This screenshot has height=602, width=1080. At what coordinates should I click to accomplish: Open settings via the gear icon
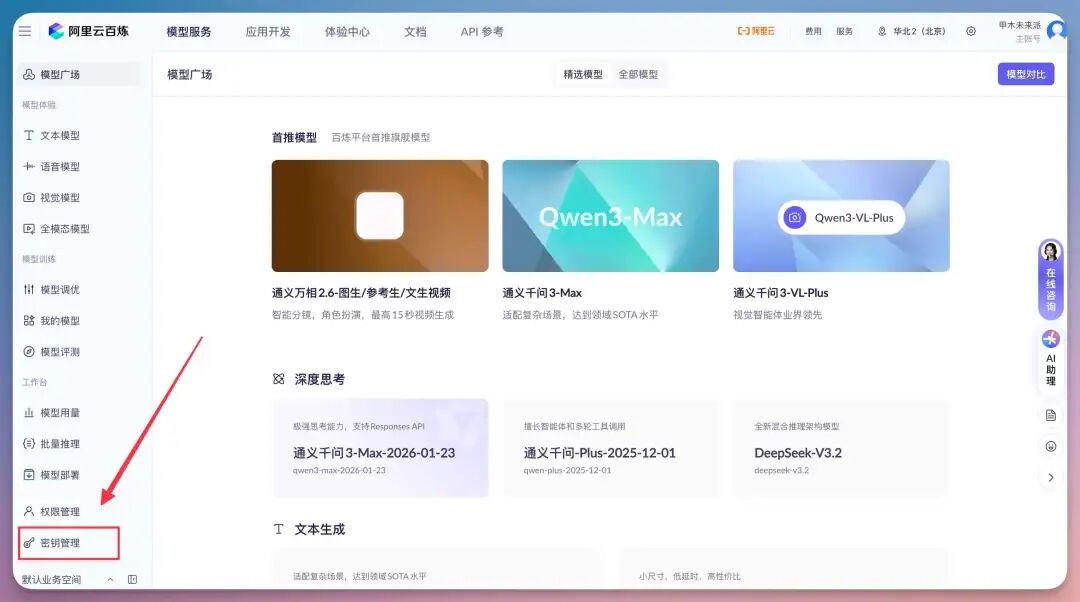[970, 31]
